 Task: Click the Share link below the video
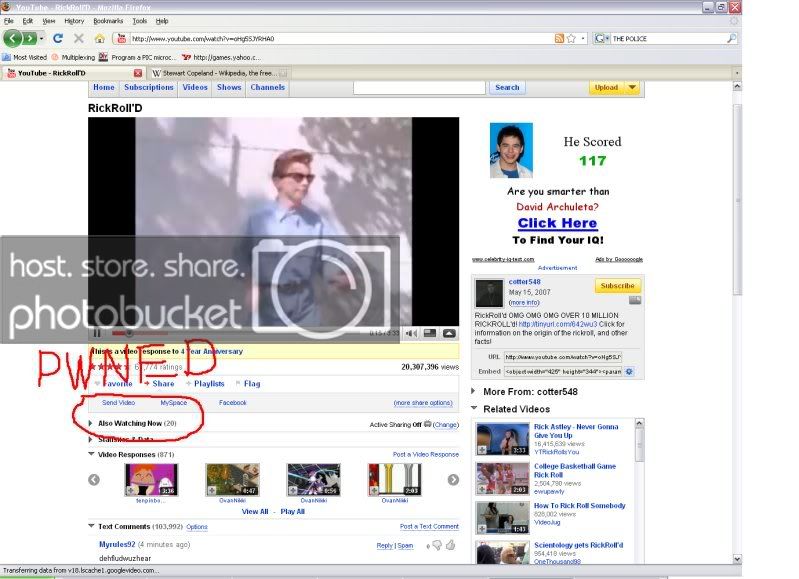163,383
